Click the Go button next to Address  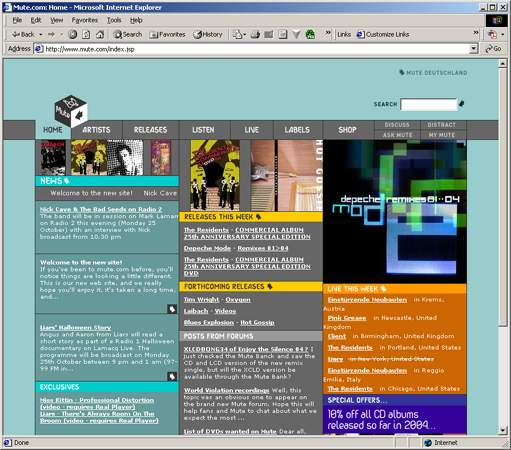(x=494, y=49)
